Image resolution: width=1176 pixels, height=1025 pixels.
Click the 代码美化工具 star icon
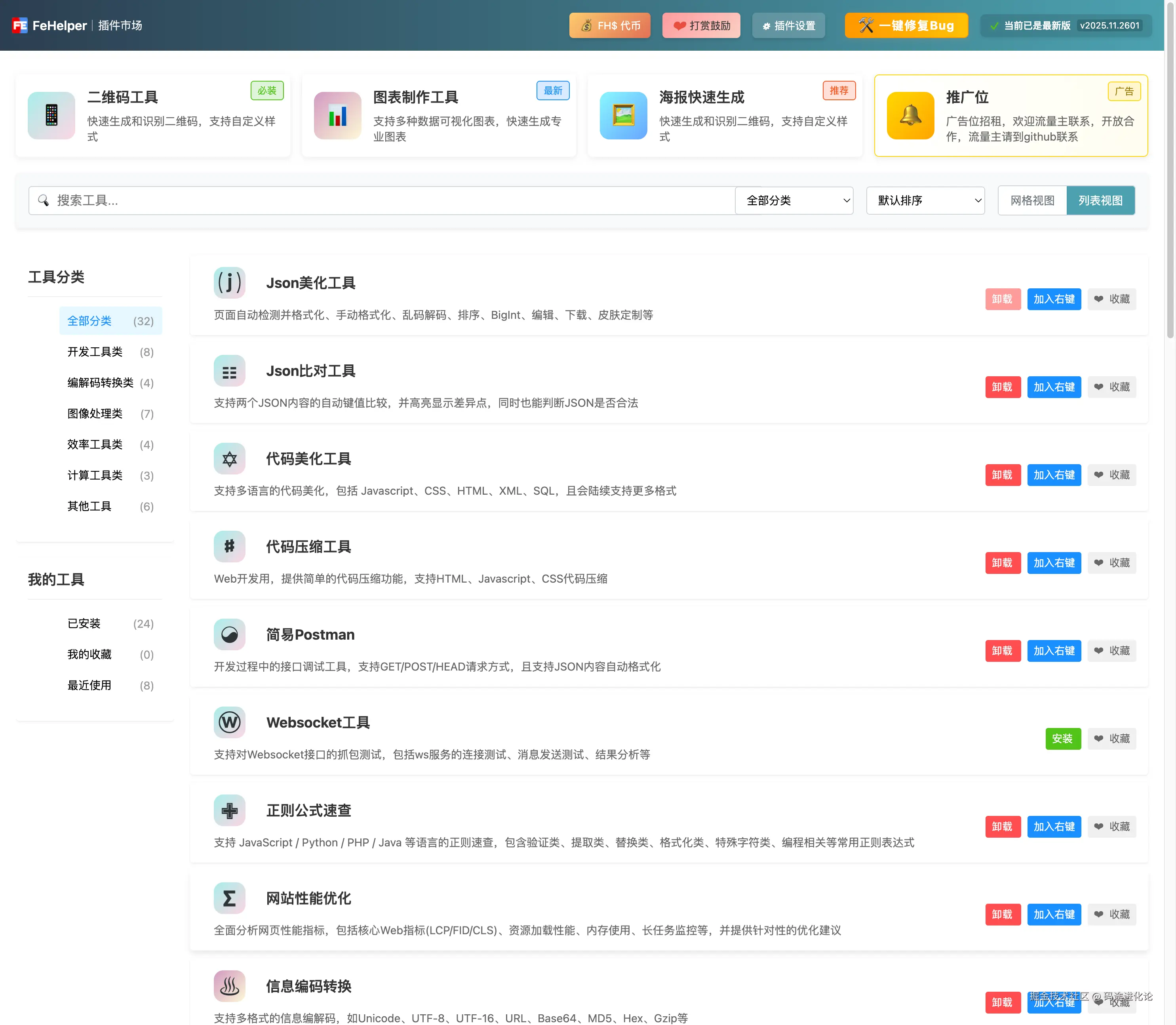tap(229, 459)
